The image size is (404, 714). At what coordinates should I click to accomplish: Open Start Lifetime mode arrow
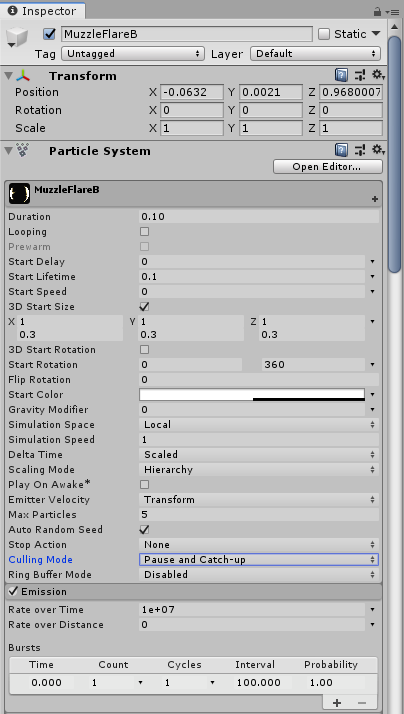(373, 277)
